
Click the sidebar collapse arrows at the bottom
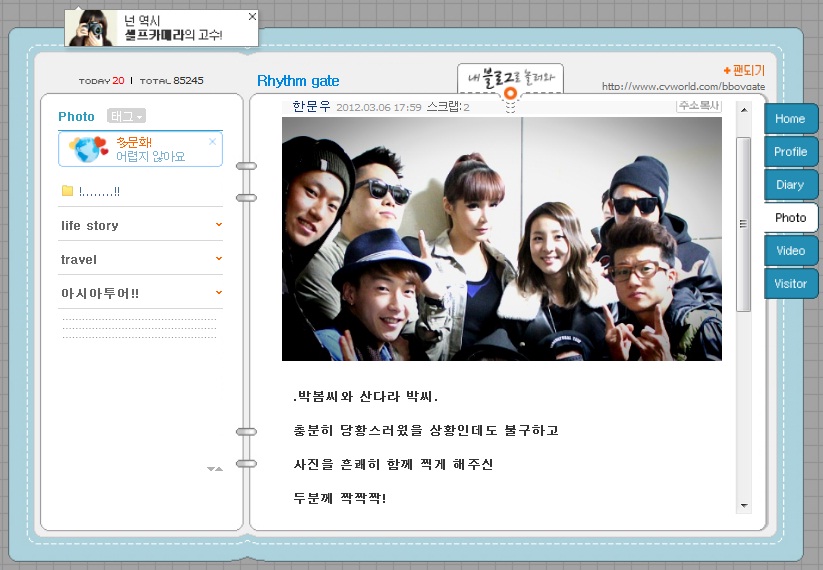(215, 468)
